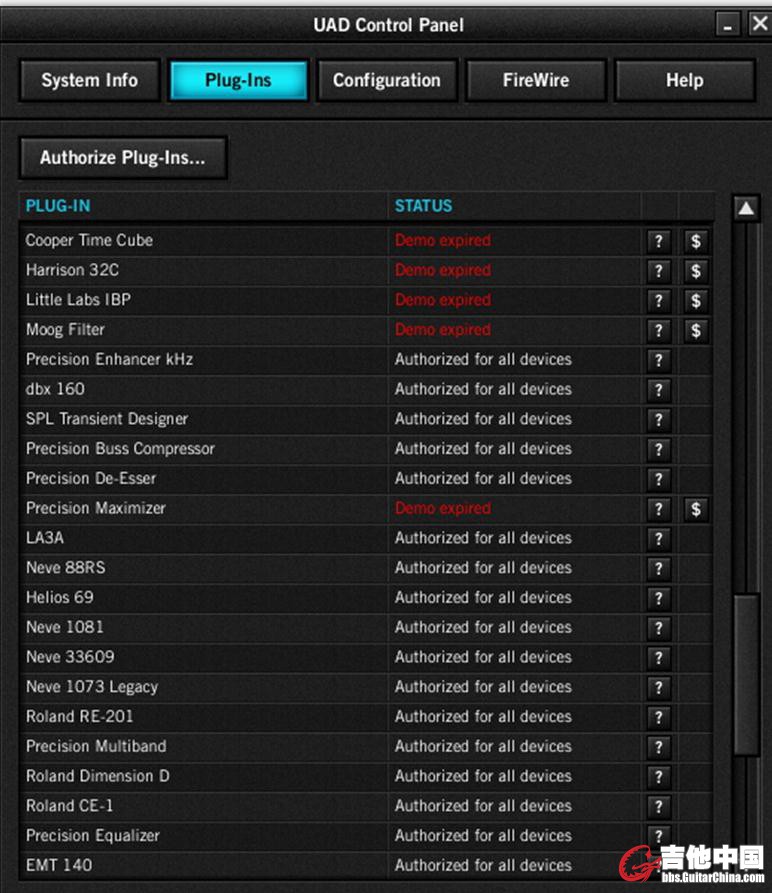The image size is (772, 893).
Task: Buy the Little Labs IBP plug-in
Action: (696, 301)
